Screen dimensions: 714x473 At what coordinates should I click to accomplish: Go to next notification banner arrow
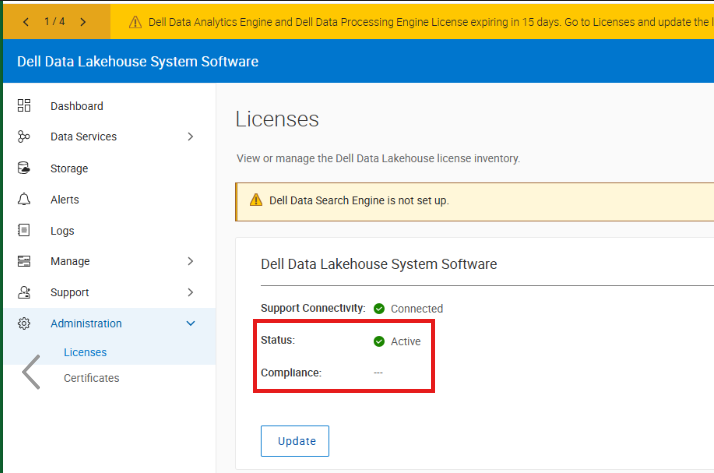tap(83, 22)
